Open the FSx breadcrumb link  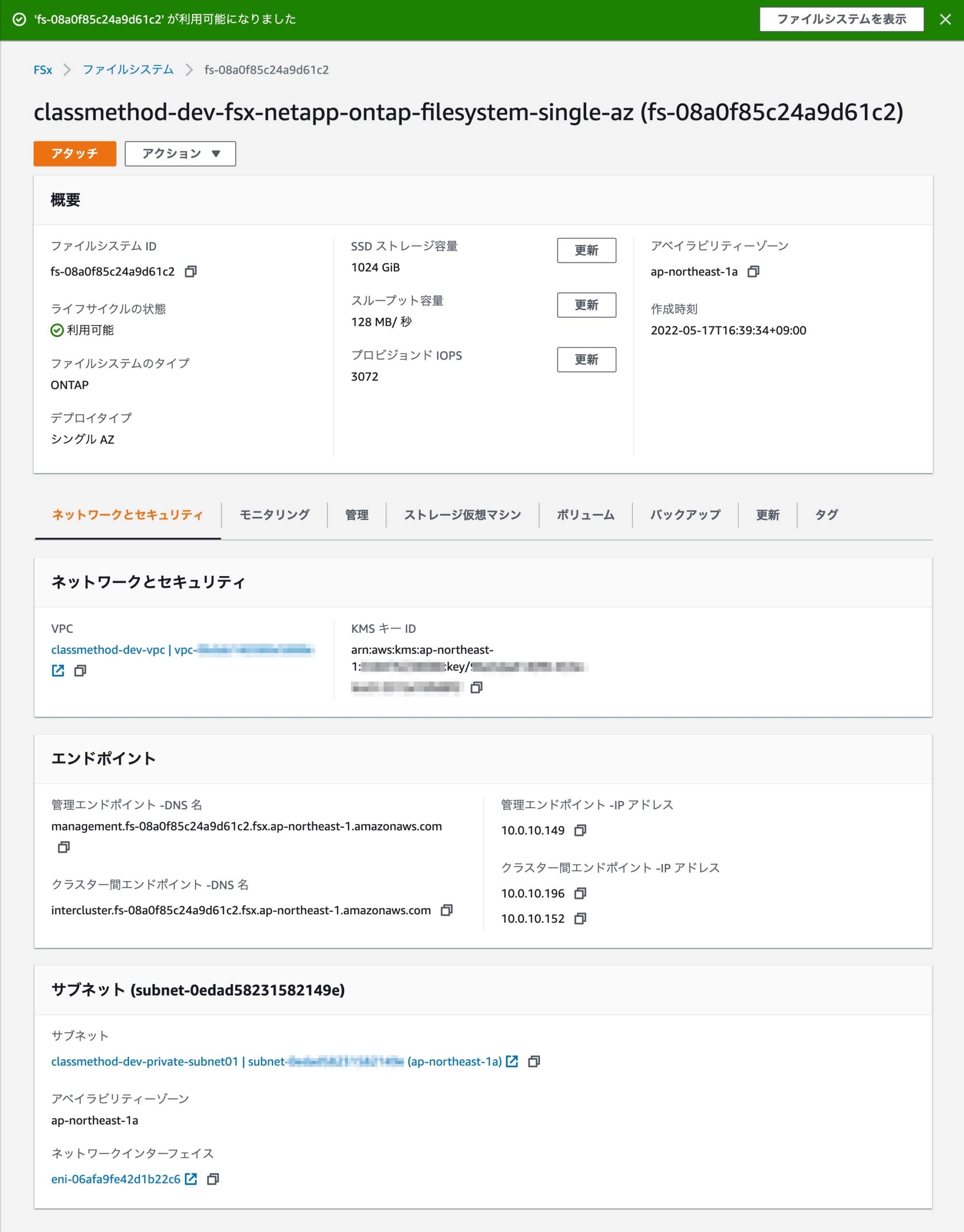(43, 70)
